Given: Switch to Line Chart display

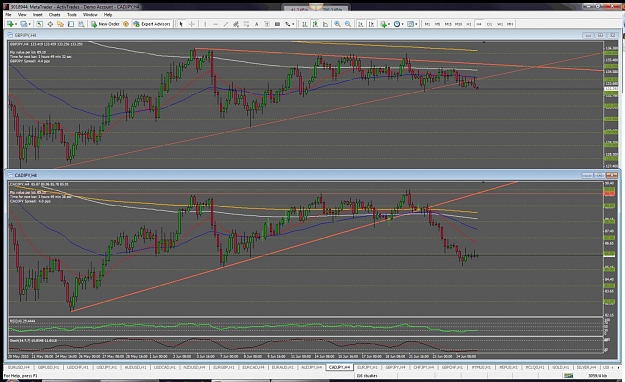Looking at the screenshot, I should (x=325, y=24).
